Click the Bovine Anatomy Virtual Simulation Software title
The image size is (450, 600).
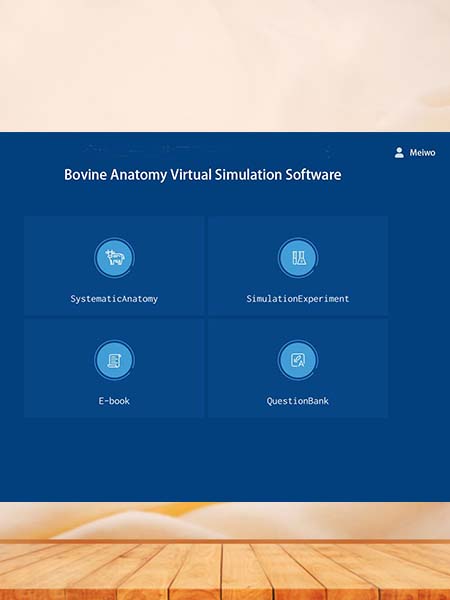pos(202,174)
